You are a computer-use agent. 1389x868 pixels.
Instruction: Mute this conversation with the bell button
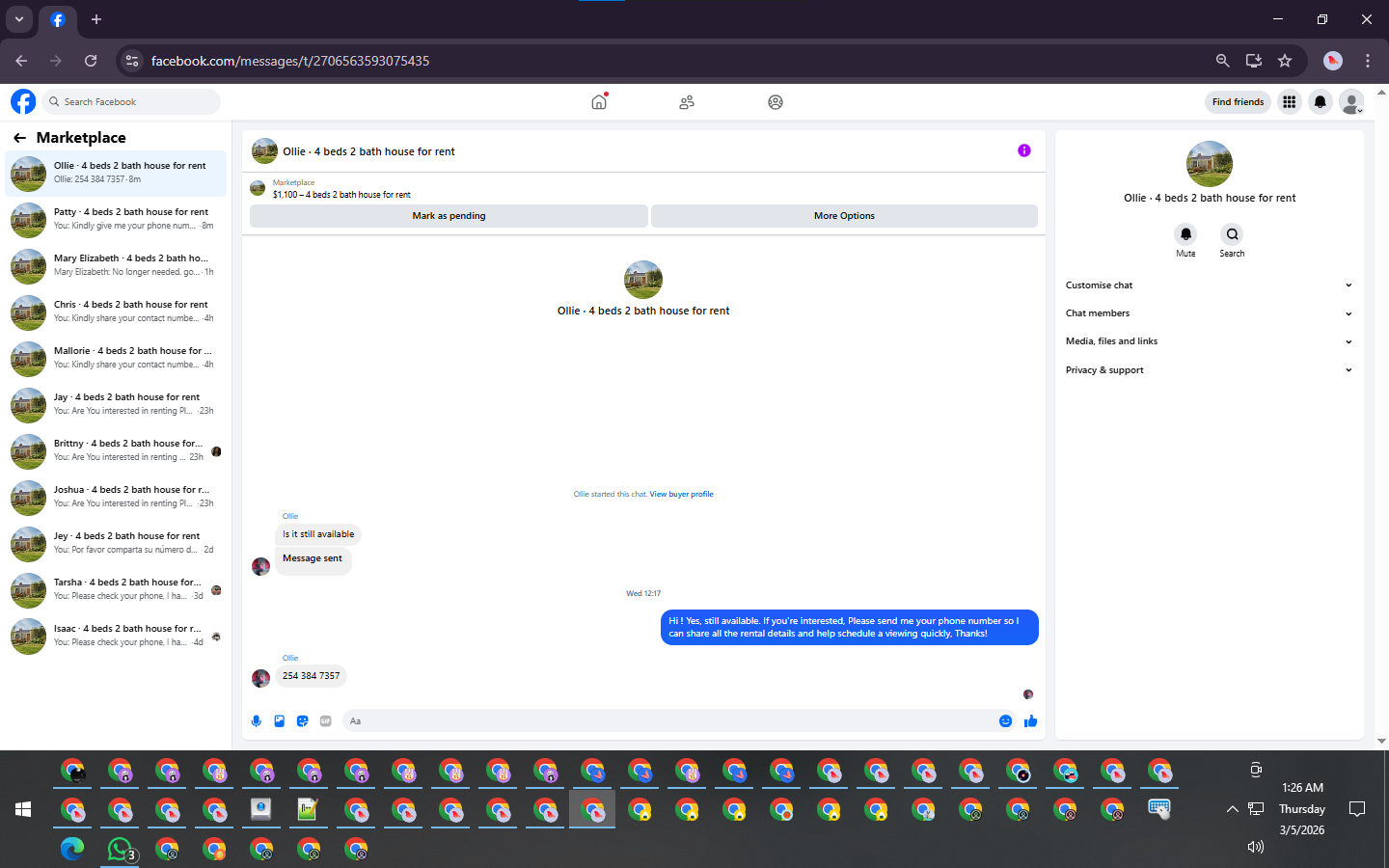1185,234
